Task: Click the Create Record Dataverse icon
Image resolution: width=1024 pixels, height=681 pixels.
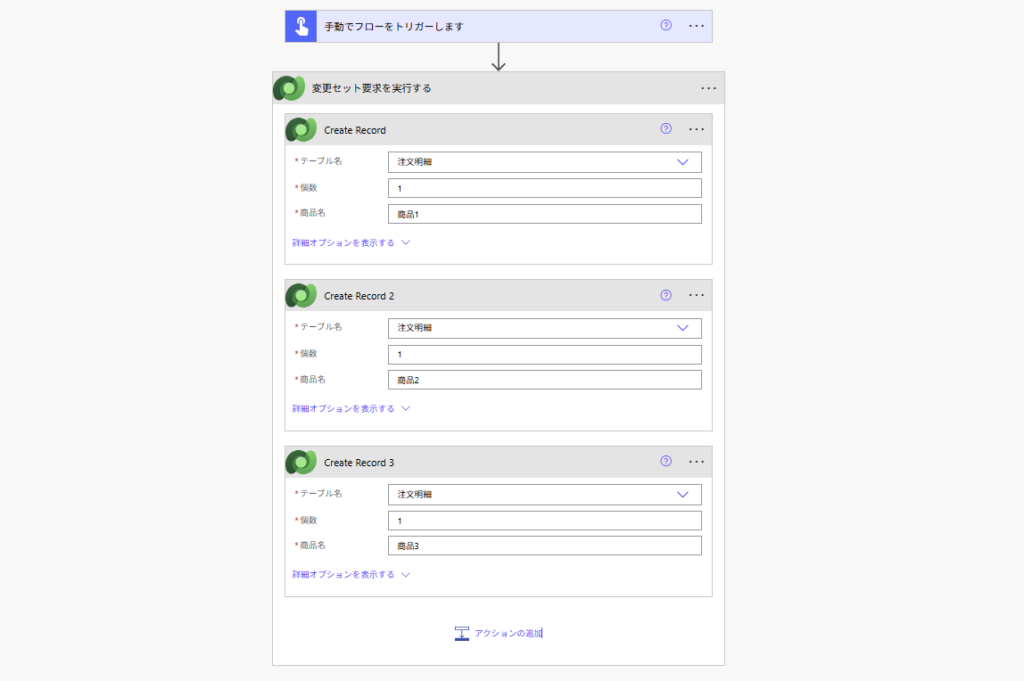Action: click(301, 130)
